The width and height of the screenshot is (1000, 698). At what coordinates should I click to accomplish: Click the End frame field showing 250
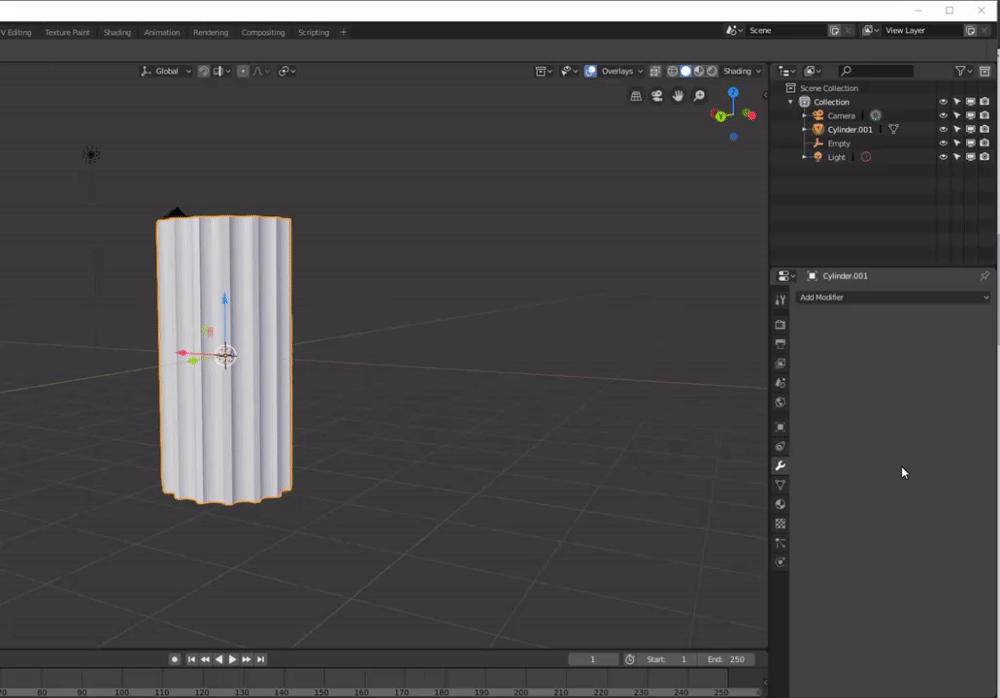click(x=728, y=659)
